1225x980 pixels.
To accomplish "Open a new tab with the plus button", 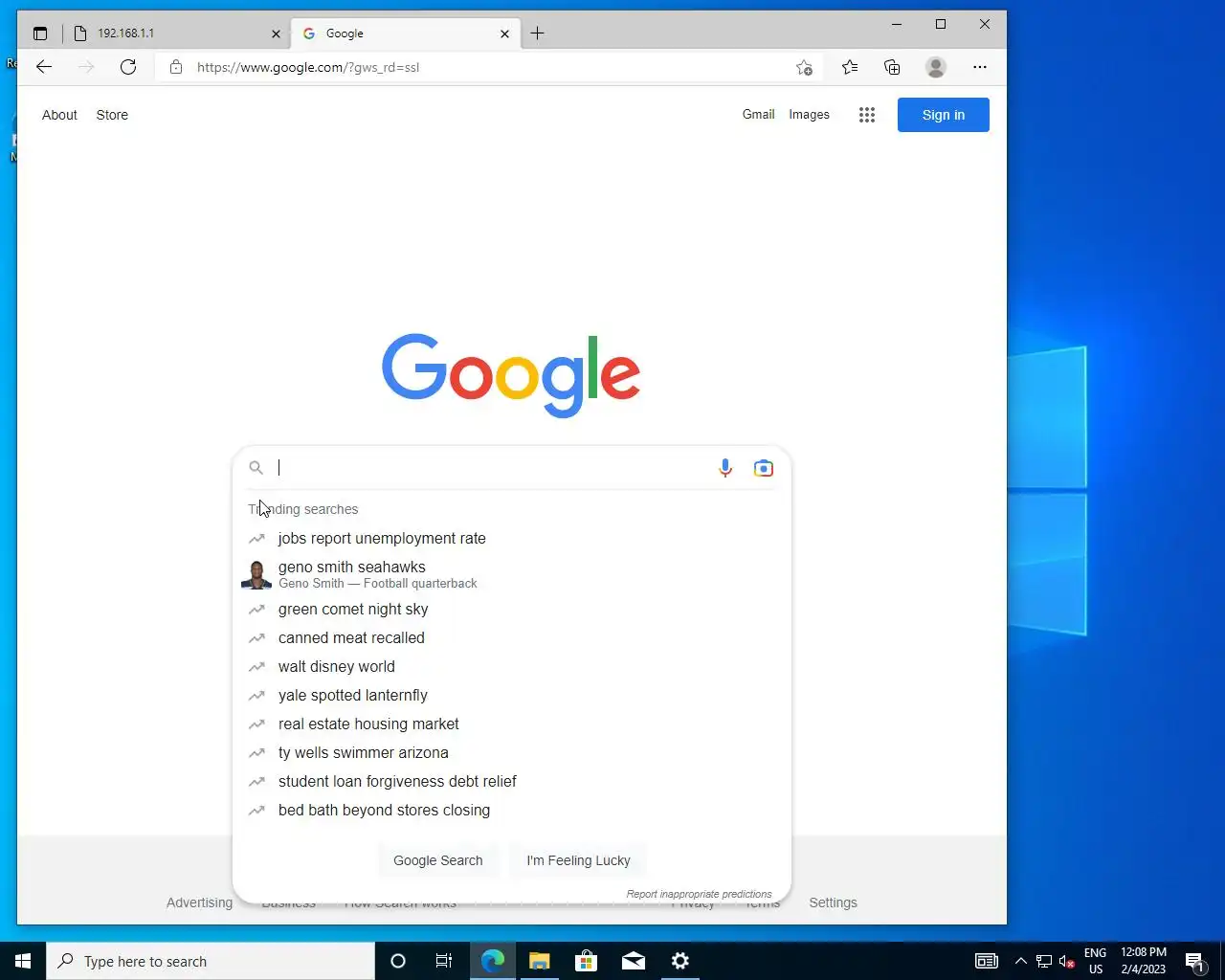I will click(538, 33).
